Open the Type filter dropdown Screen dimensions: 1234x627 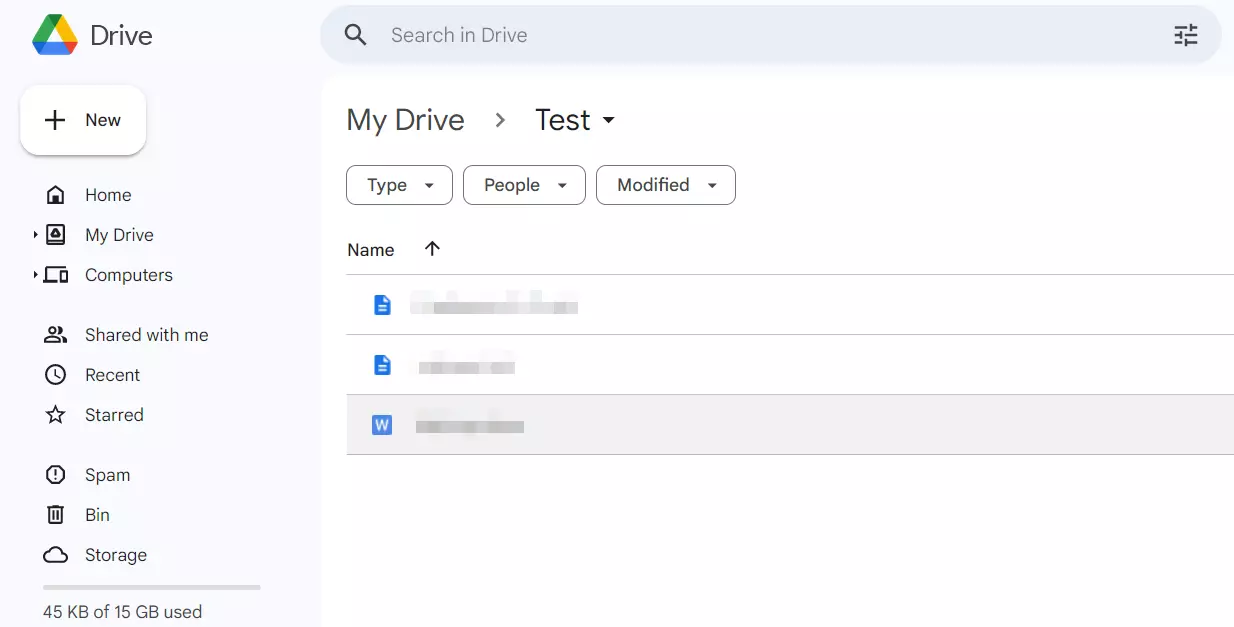[399, 185]
